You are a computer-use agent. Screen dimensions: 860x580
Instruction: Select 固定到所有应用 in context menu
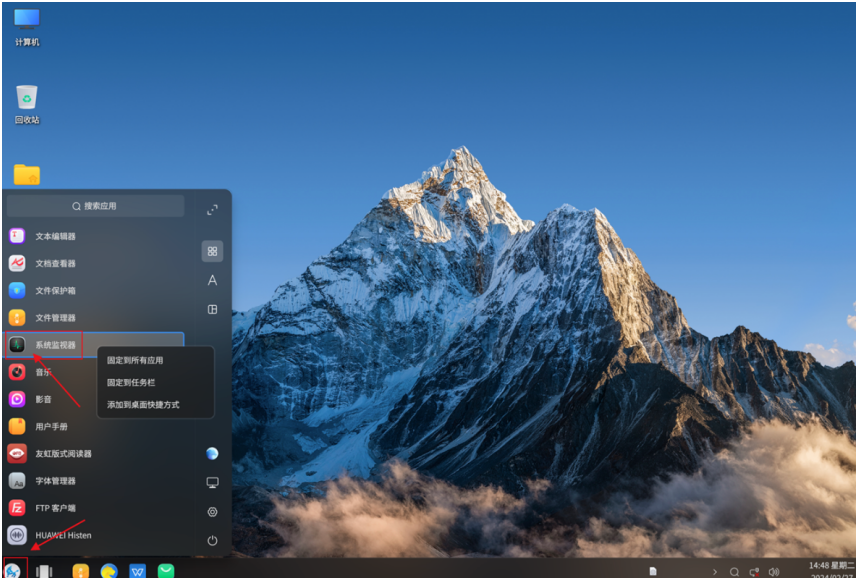[x=135, y=360]
